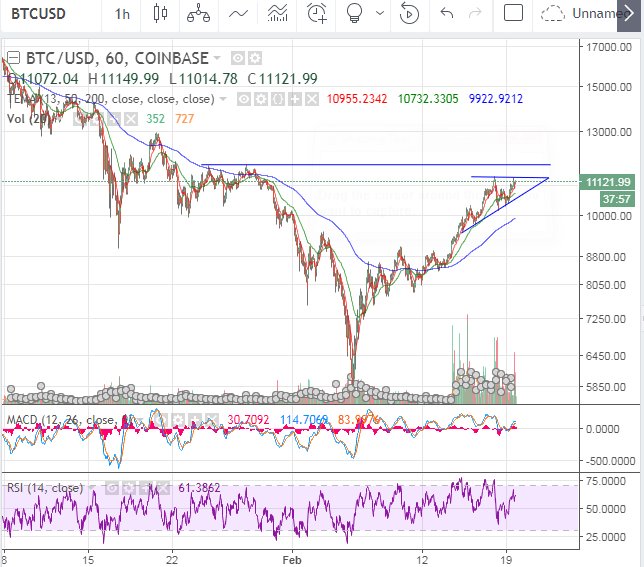Click the green volume value 352
644x567 pixels.
(155, 119)
